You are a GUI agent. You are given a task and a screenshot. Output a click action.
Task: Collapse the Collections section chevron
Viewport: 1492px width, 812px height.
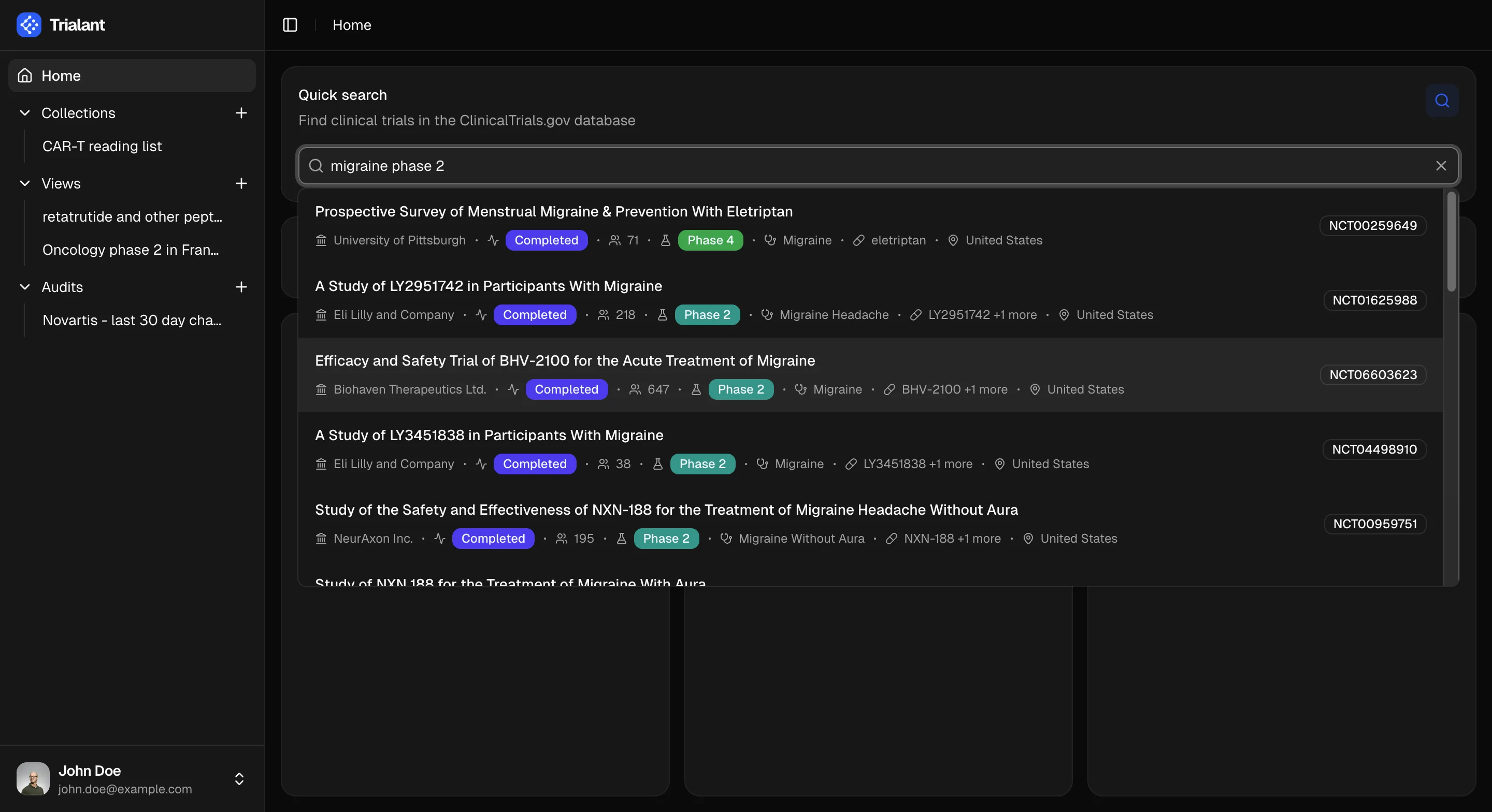[25, 113]
